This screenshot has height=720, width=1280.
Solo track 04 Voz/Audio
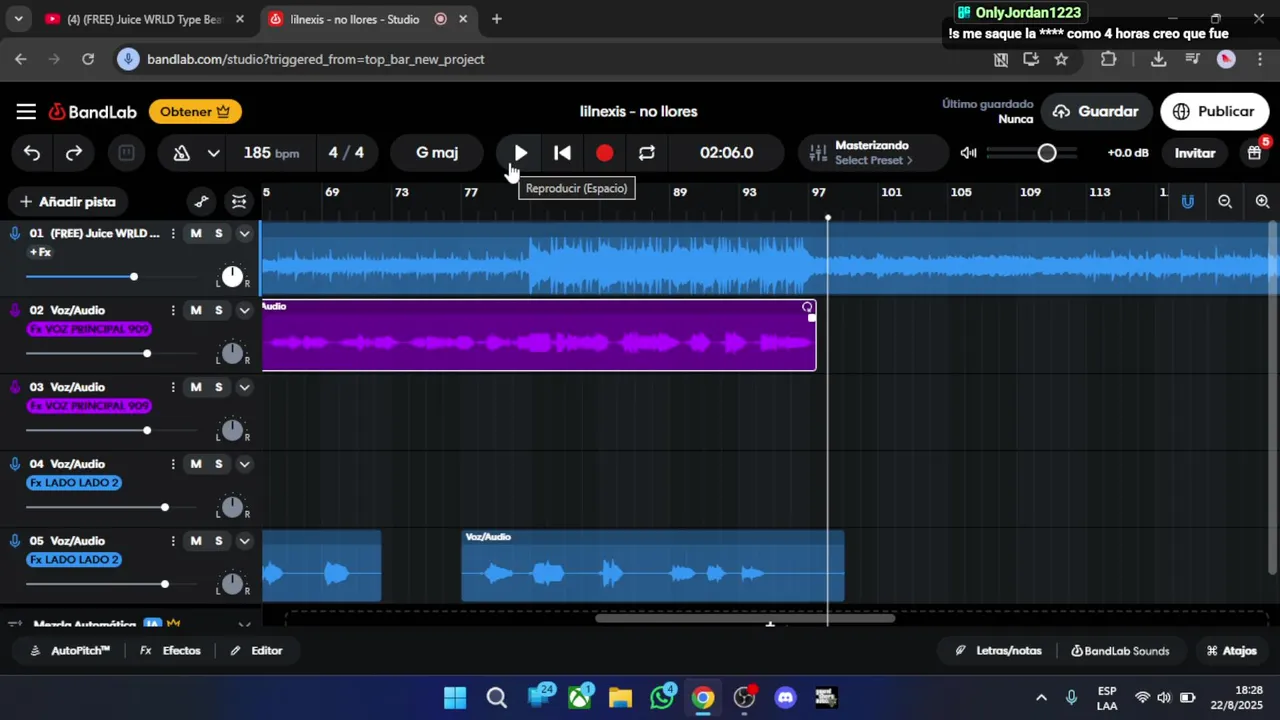(218, 465)
